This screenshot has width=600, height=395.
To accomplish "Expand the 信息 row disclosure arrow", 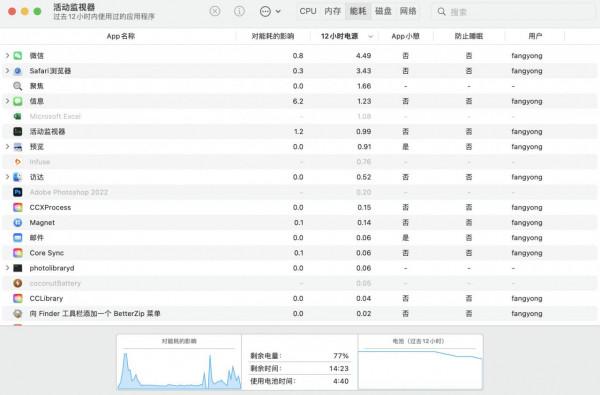I will pyautogui.click(x=7, y=101).
